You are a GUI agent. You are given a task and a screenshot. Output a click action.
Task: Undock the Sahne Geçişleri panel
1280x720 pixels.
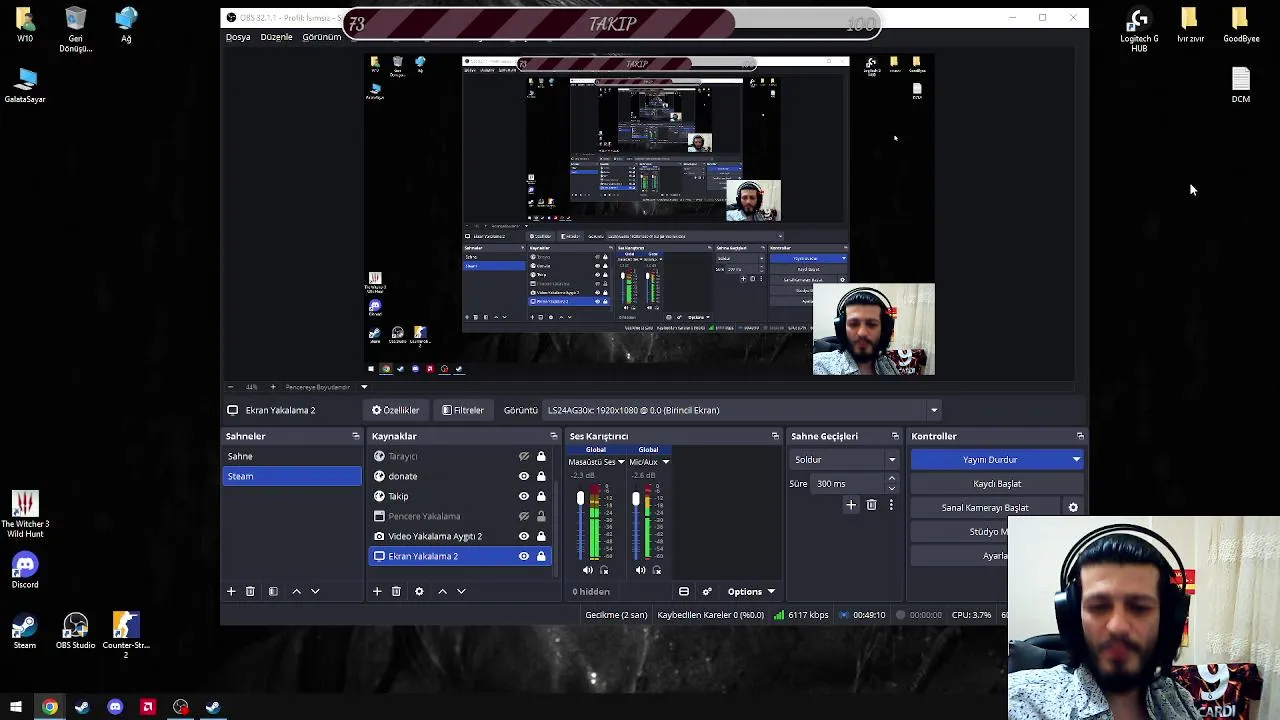click(x=895, y=436)
